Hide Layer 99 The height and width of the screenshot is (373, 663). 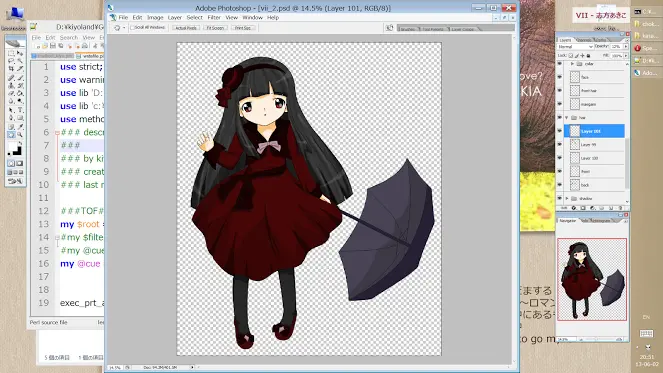point(559,144)
